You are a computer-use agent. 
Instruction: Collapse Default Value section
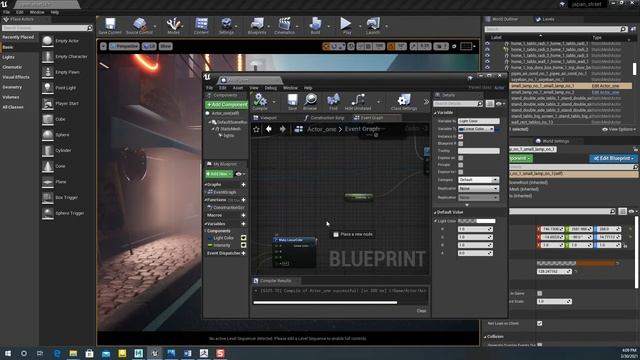[x=435, y=212]
